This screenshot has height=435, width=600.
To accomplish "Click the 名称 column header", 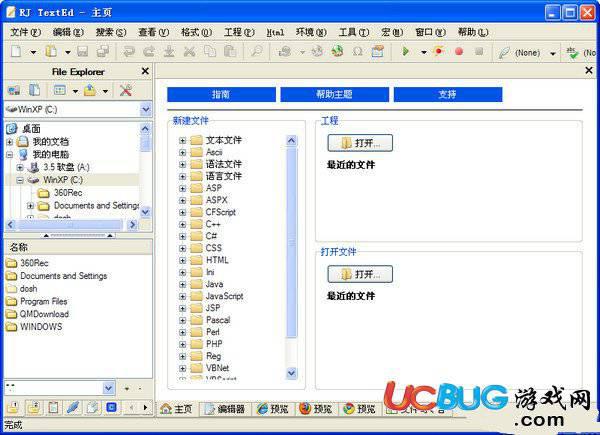I will [78, 247].
